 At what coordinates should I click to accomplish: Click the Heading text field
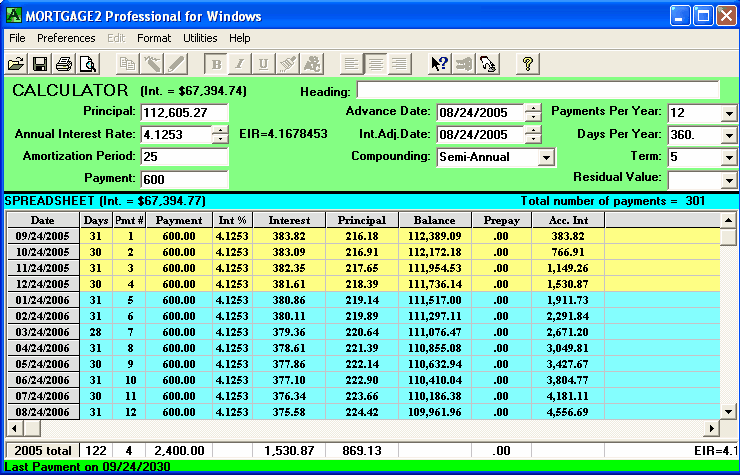537,91
